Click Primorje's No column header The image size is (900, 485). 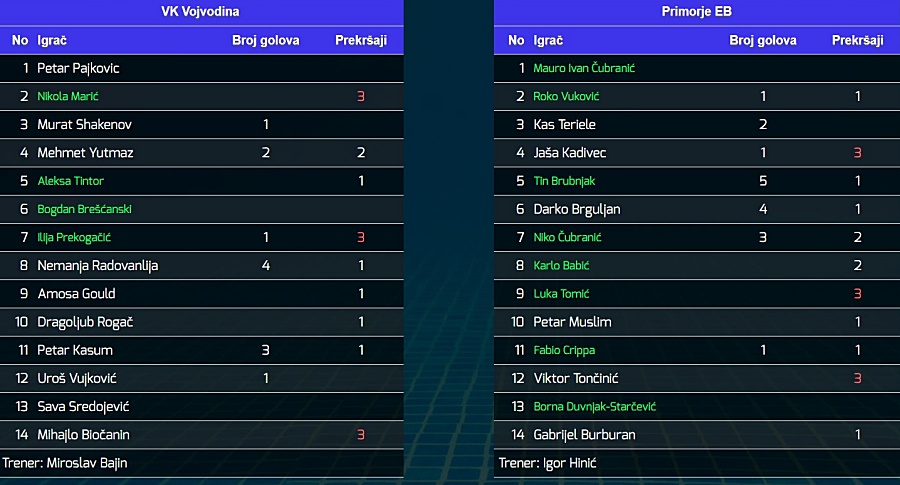pyautogui.click(x=516, y=40)
